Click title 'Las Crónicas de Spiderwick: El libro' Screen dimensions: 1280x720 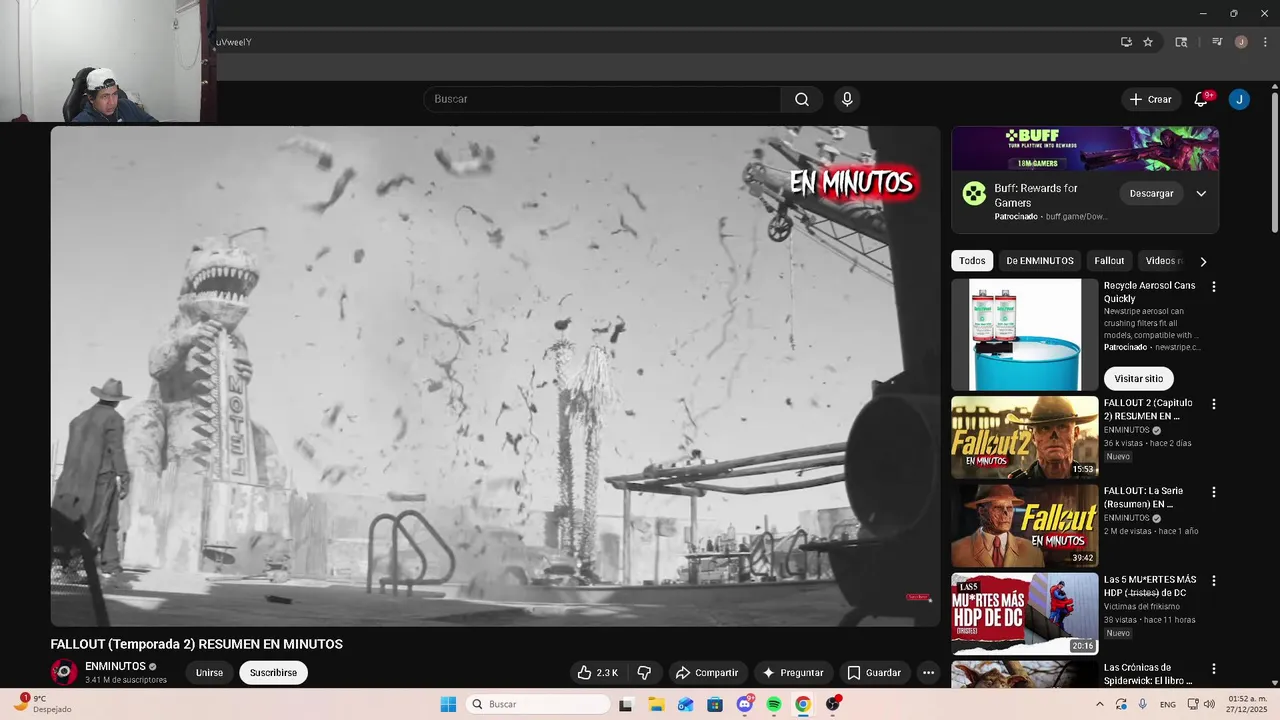point(1150,674)
